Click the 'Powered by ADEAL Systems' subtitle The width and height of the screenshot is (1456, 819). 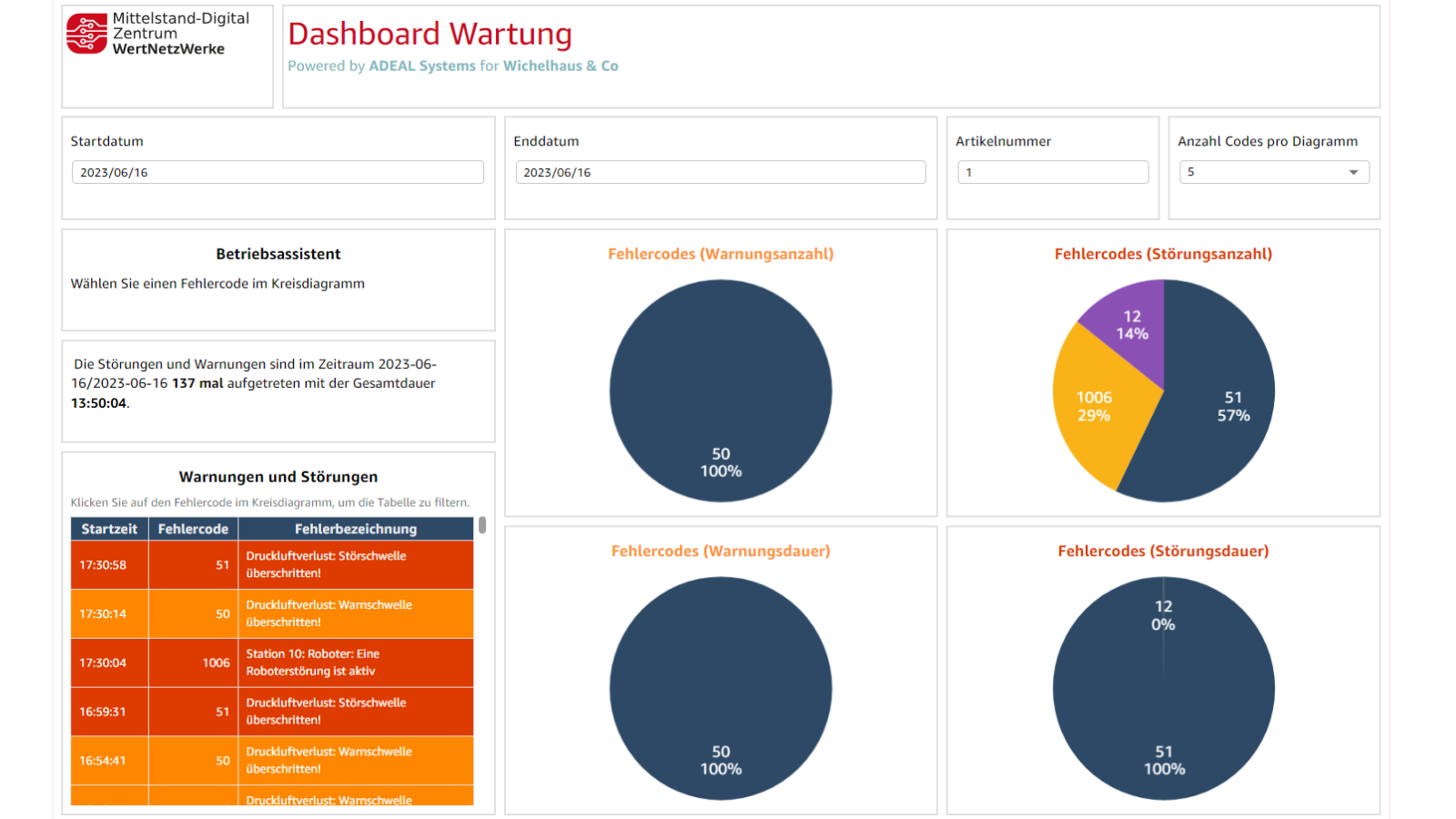(x=453, y=66)
